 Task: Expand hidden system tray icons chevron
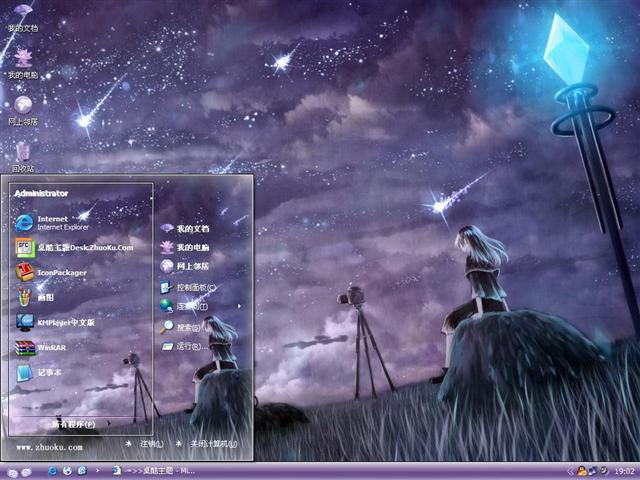click(570, 471)
